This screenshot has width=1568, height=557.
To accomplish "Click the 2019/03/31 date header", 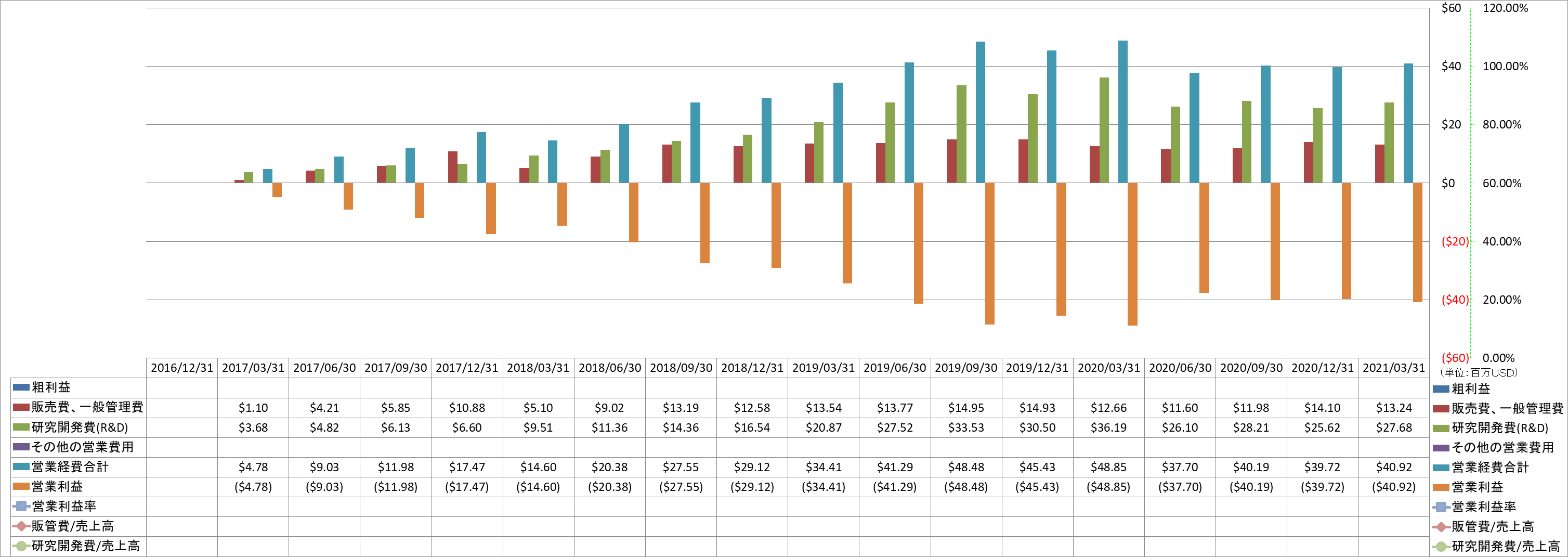I will (x=824, y=368).
